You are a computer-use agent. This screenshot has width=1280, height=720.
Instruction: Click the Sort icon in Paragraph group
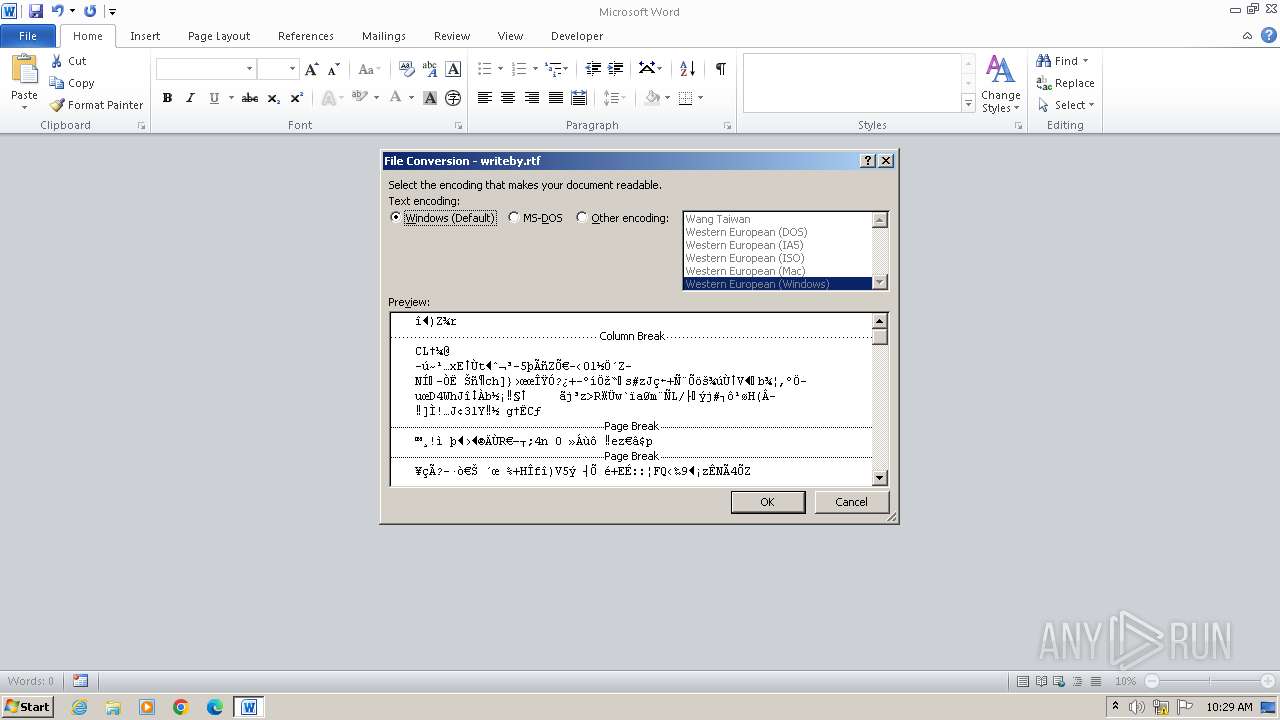687,69
